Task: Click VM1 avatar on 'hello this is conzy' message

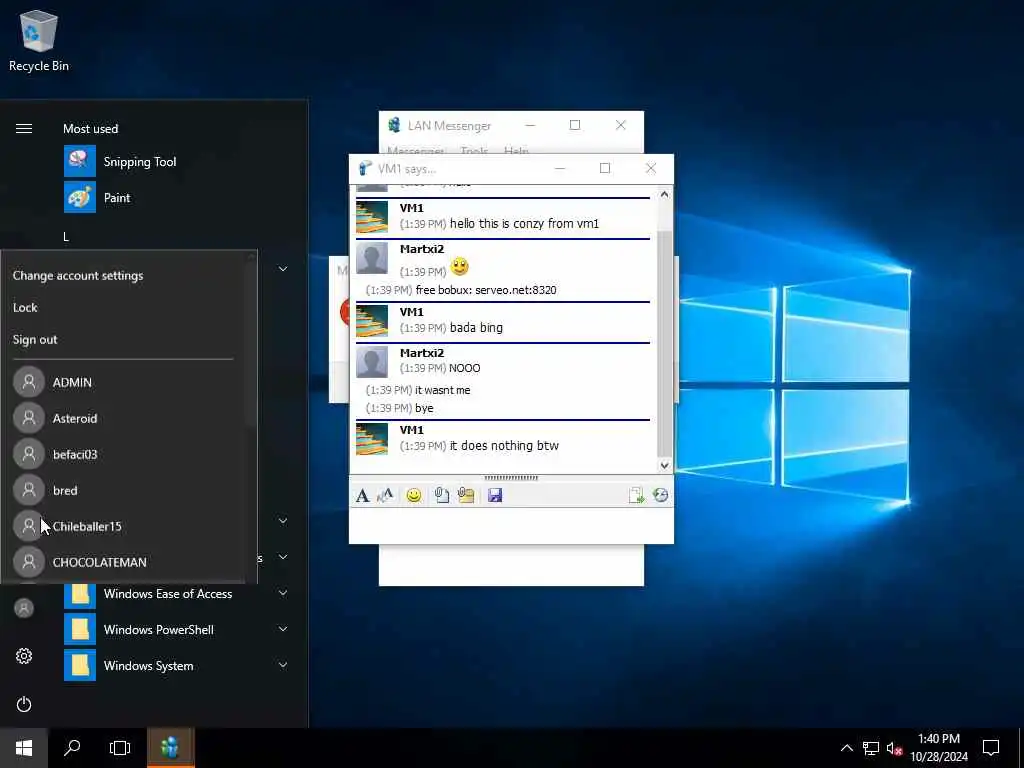Action: pyautogui.click(x=372, y=217)
